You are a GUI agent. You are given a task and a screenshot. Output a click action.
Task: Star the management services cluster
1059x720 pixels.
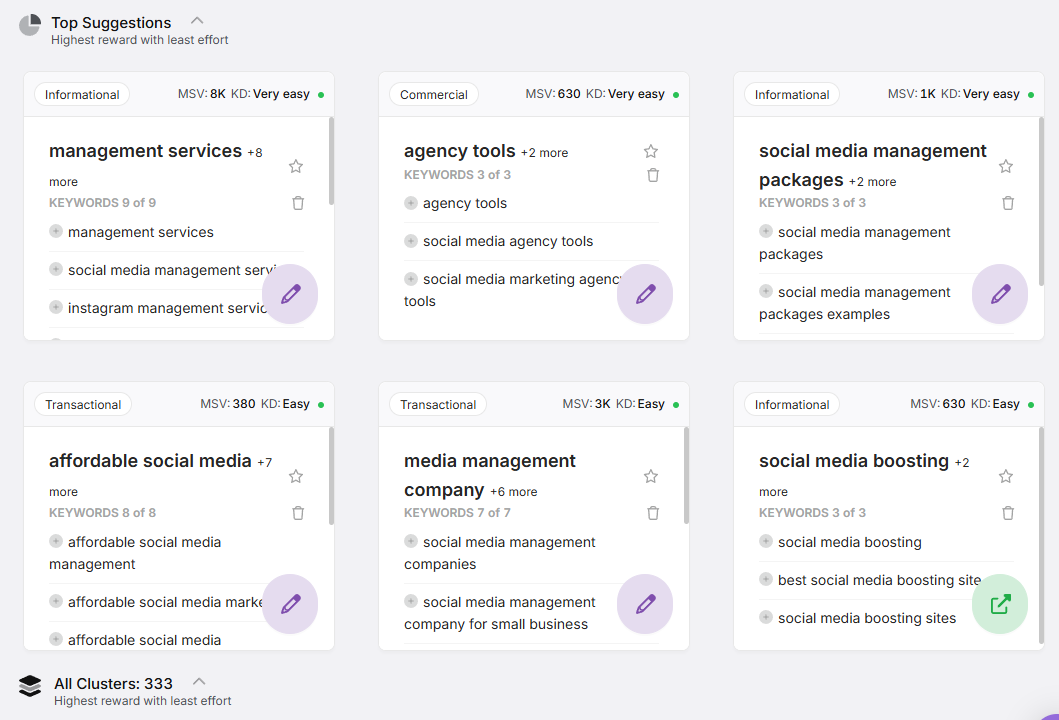(x=296, y=166)
